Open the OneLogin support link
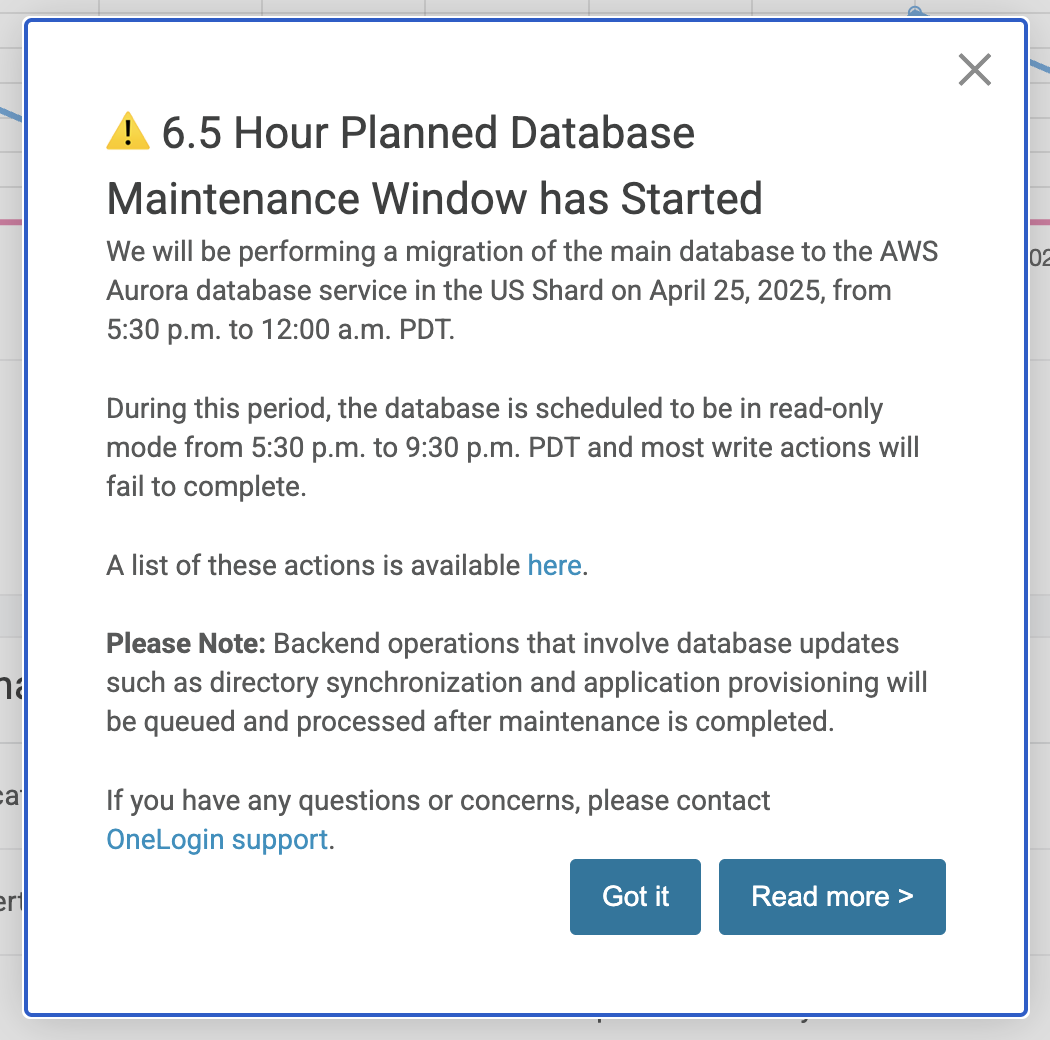The height and width of the screenshot is (1040, 1050). tap(217, 839)
